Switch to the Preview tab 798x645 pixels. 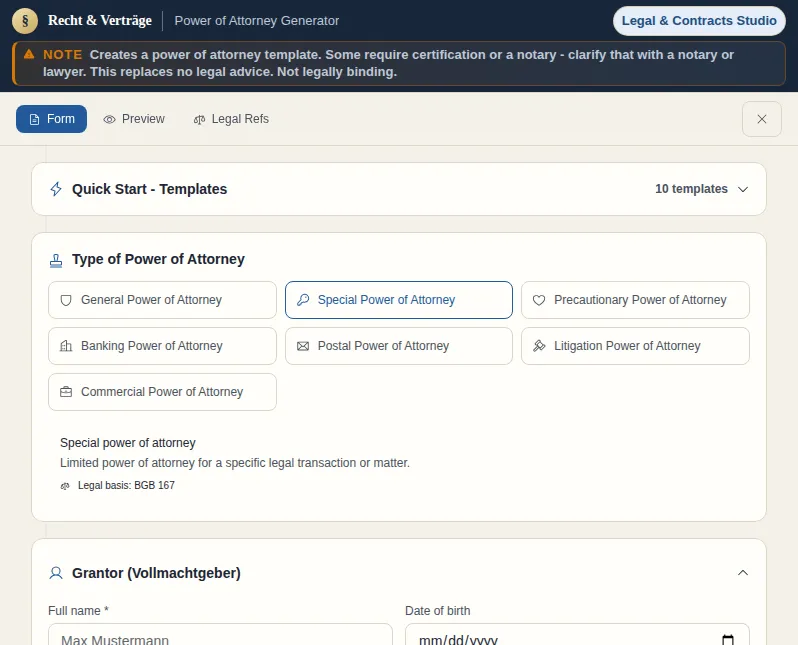(x=134, y=119)
